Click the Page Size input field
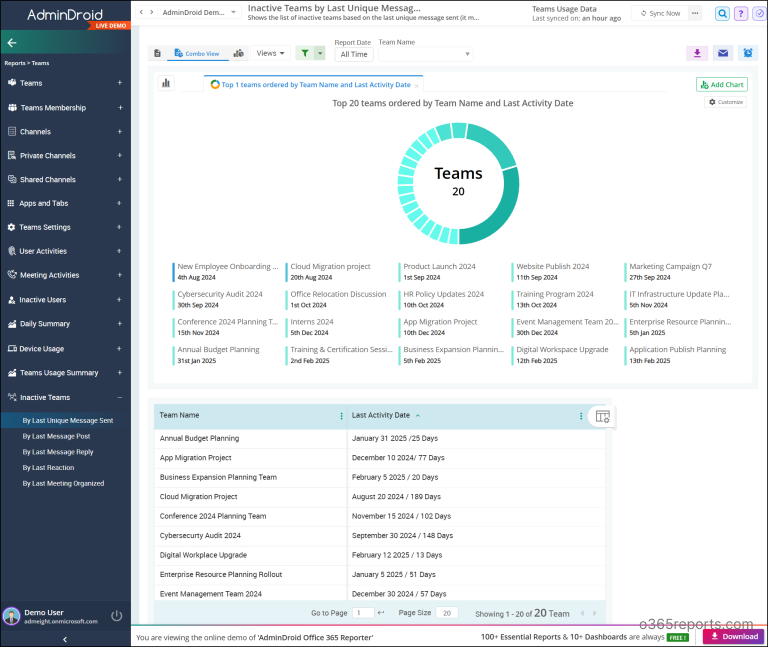768x647 pixels. point(447,613)
